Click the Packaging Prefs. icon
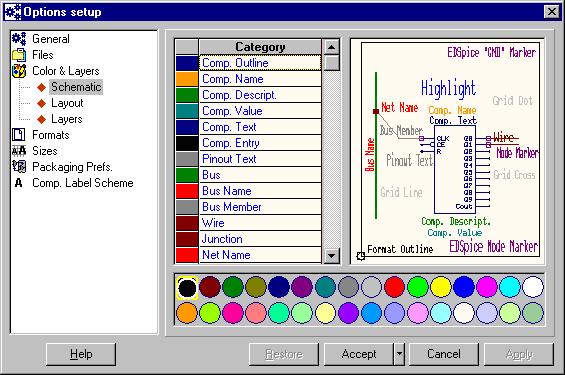Screen dimensions: 565x375 (x=19, y=166)
